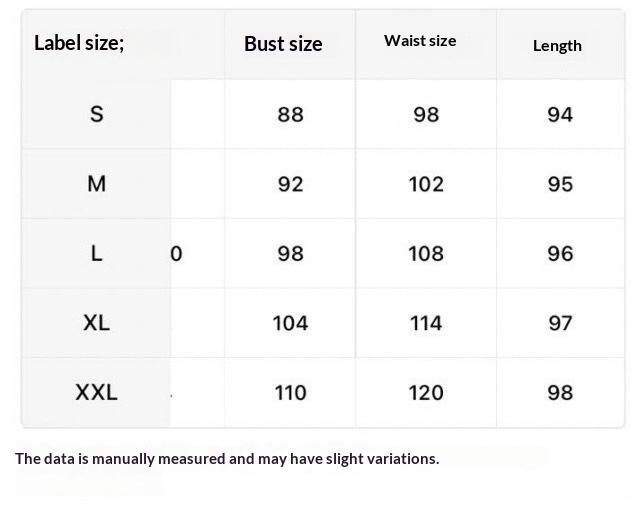Click the "Waist size" column header
This screenshot has height=519, width=631.
coord(420,41)
